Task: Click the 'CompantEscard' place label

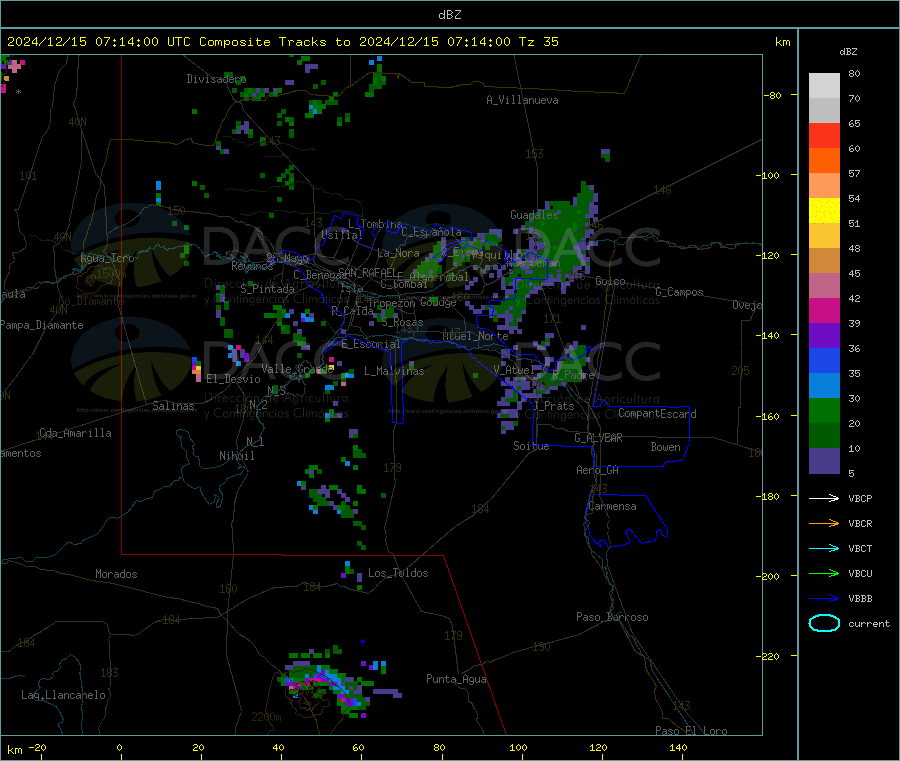Action: [x=657, y=414]
